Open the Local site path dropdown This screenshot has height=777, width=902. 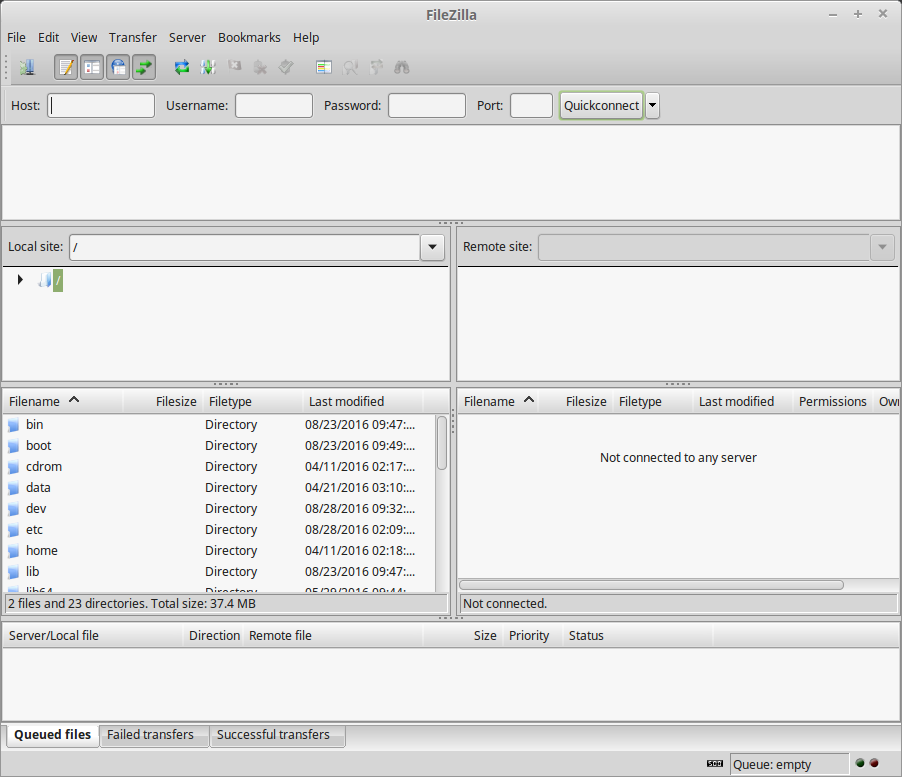(x=432, y=247)
